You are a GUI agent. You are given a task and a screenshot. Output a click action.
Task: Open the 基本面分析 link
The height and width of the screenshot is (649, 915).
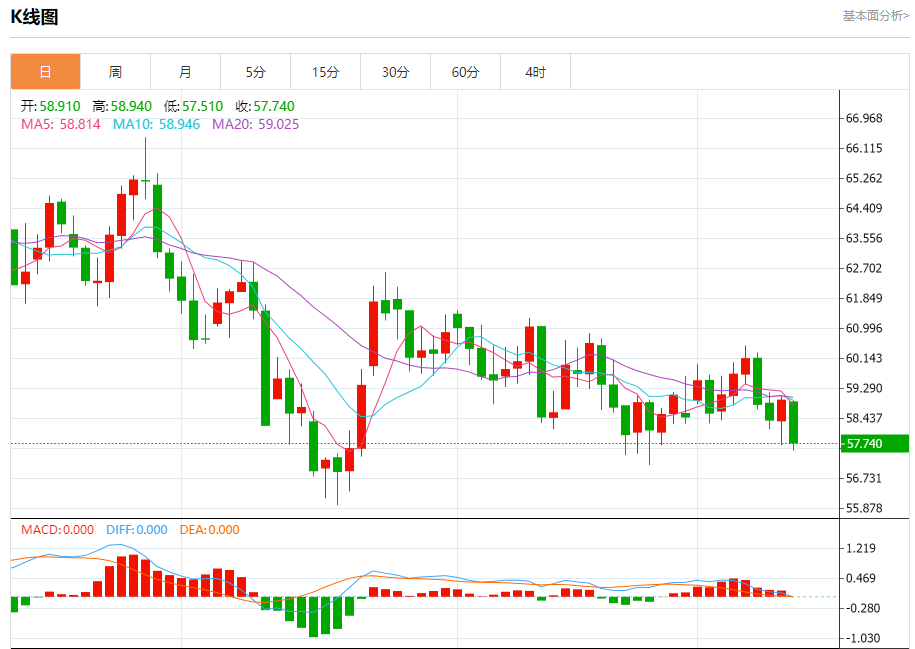coord(875,16)
